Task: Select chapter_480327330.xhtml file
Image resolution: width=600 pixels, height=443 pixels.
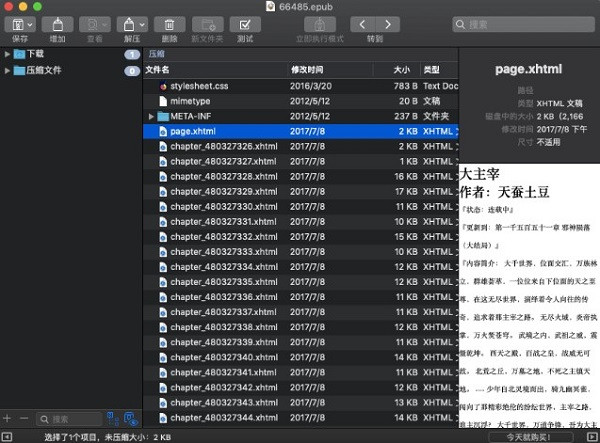Action: pos(301,207)
